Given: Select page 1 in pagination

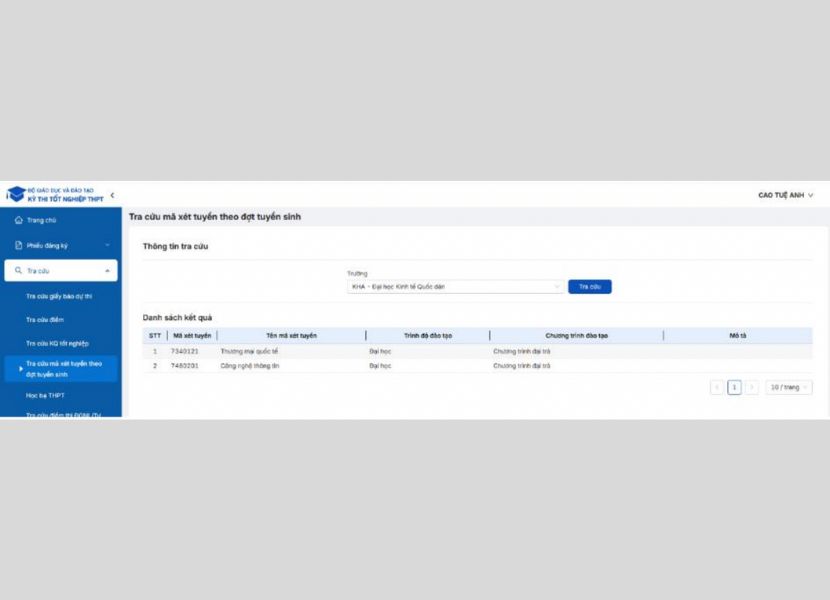Looking at the screenshot, I should (734, 387).
